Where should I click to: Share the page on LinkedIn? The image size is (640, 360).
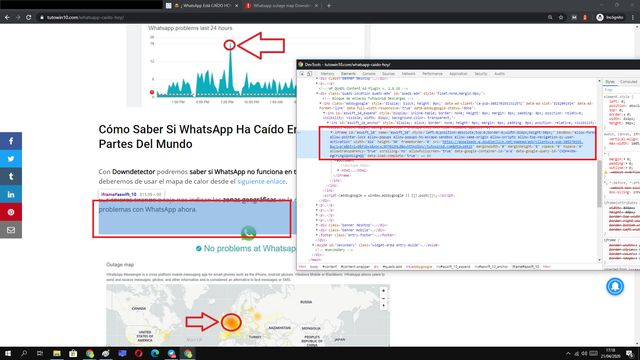click(x=11, y=195)
